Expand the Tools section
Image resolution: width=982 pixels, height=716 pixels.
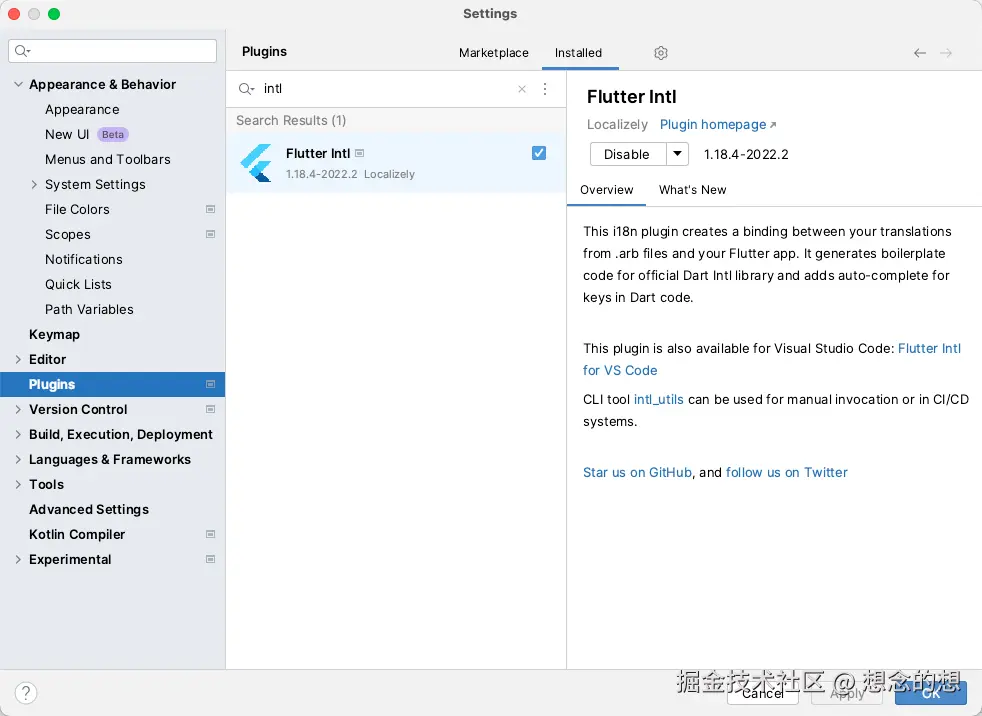coord(18,484)
